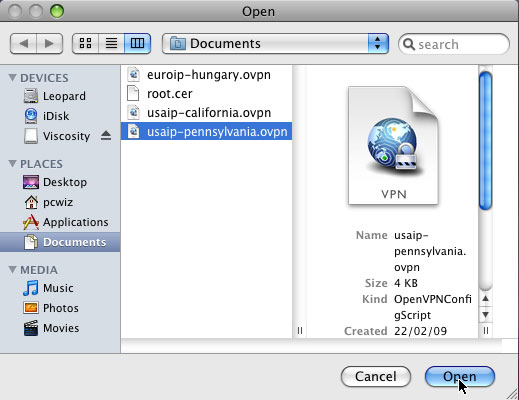The width and height of the screenshot is (519, 400).
Task: Open the Documents location popup menu
Action: [x=275, y=43]
